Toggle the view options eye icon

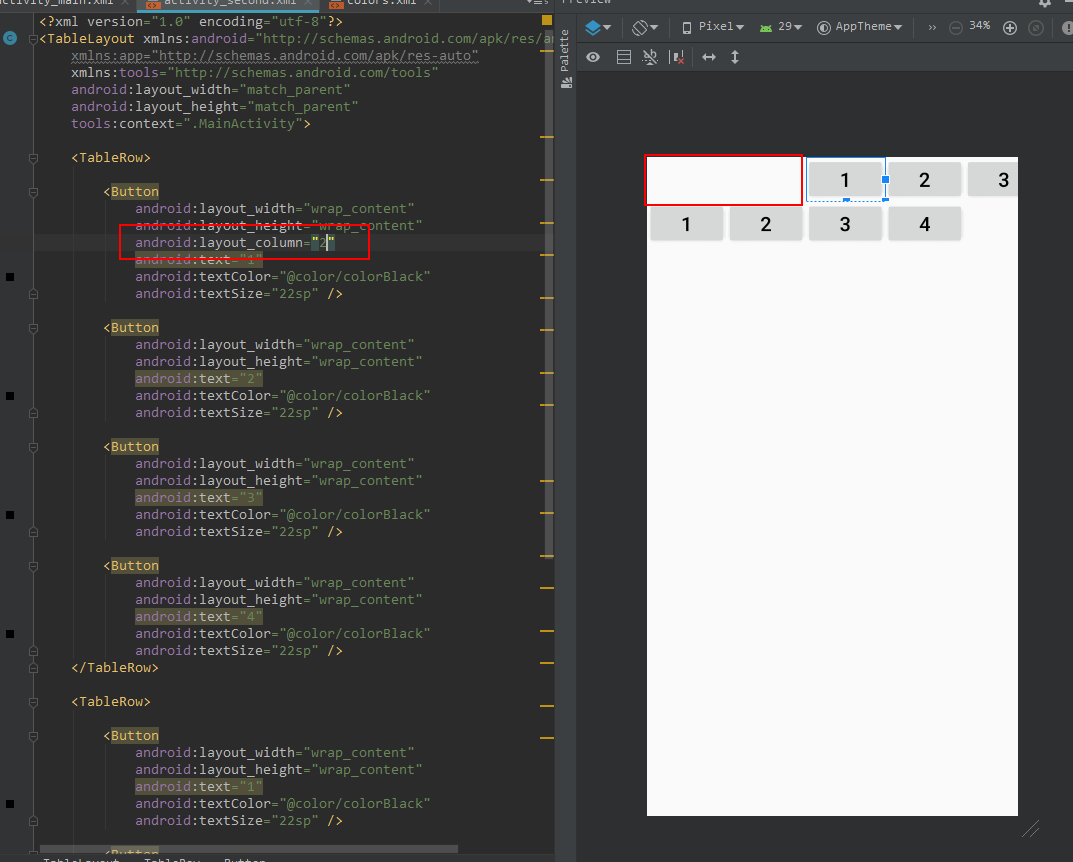[x=593, y=58]
